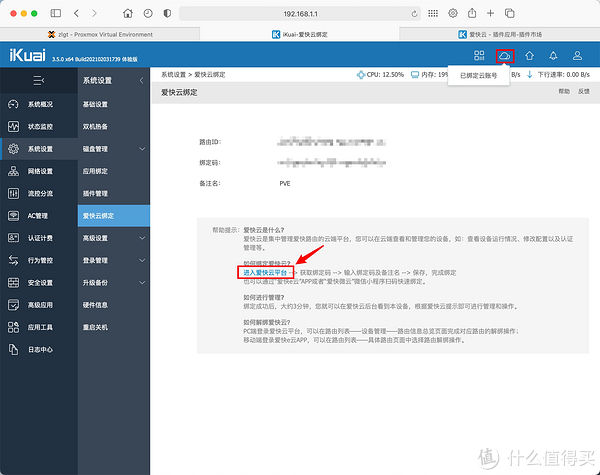This screenshot has width=600, height=475.
Task: Open AC管理 in the sidebar
Action: pyautogui.click(x=39, y=215)
